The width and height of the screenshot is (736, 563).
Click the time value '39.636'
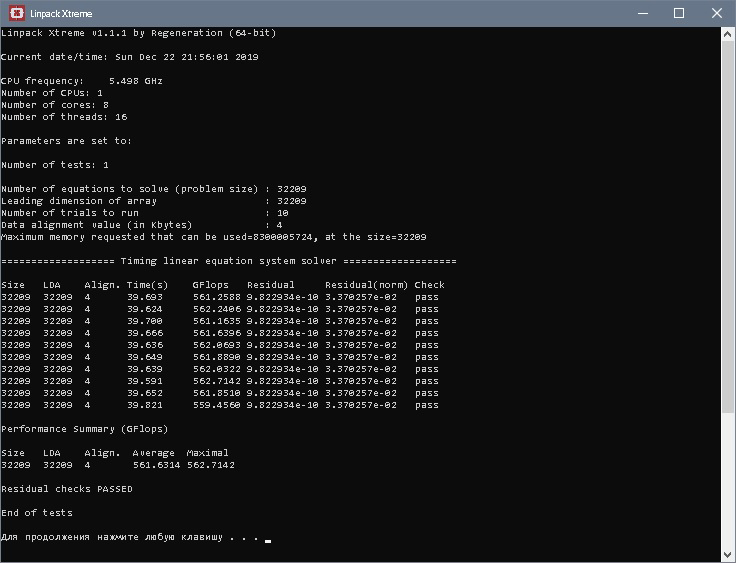pyautogui.click(x=145, y=345)
